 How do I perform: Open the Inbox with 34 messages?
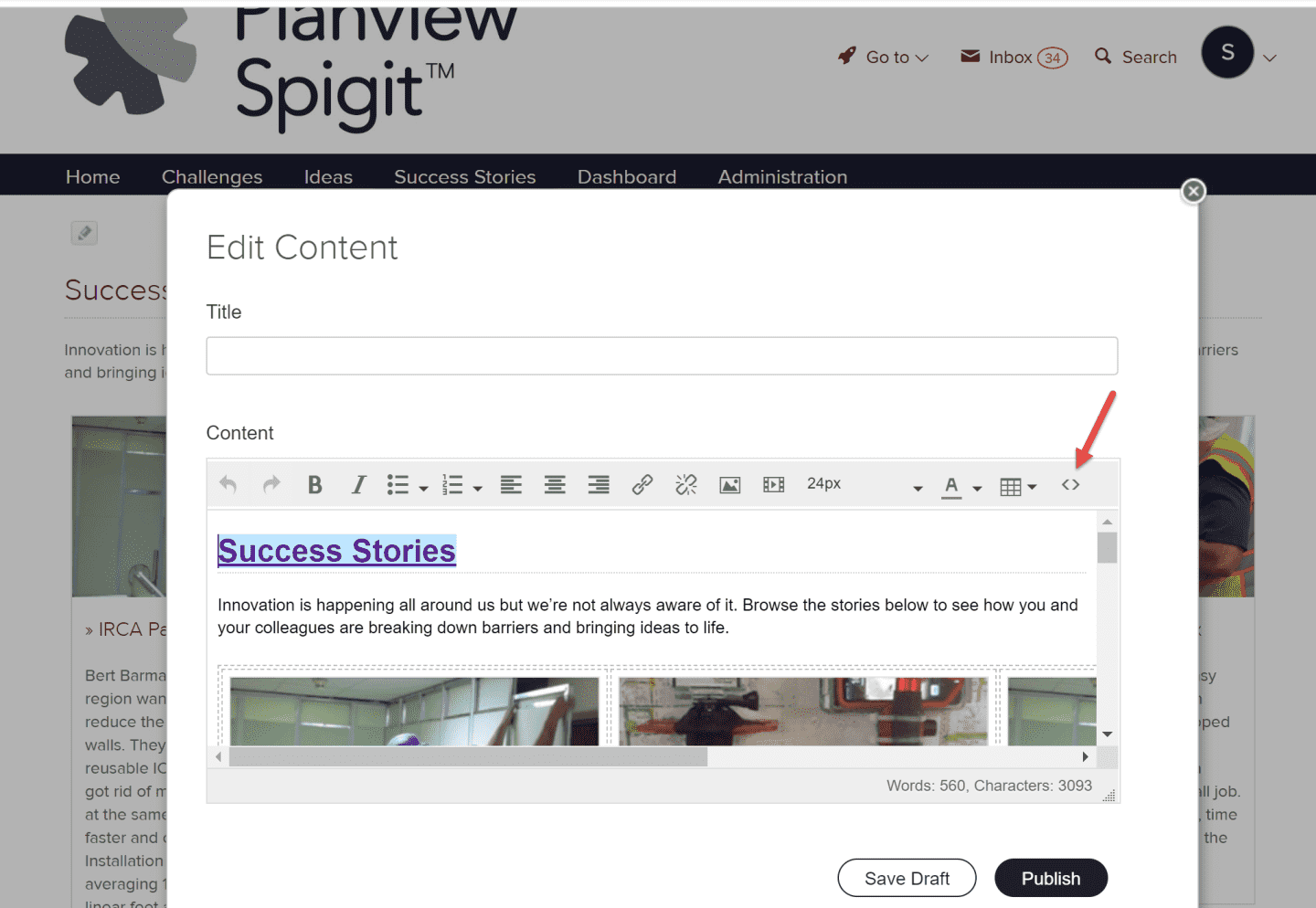coord(1014,57)
